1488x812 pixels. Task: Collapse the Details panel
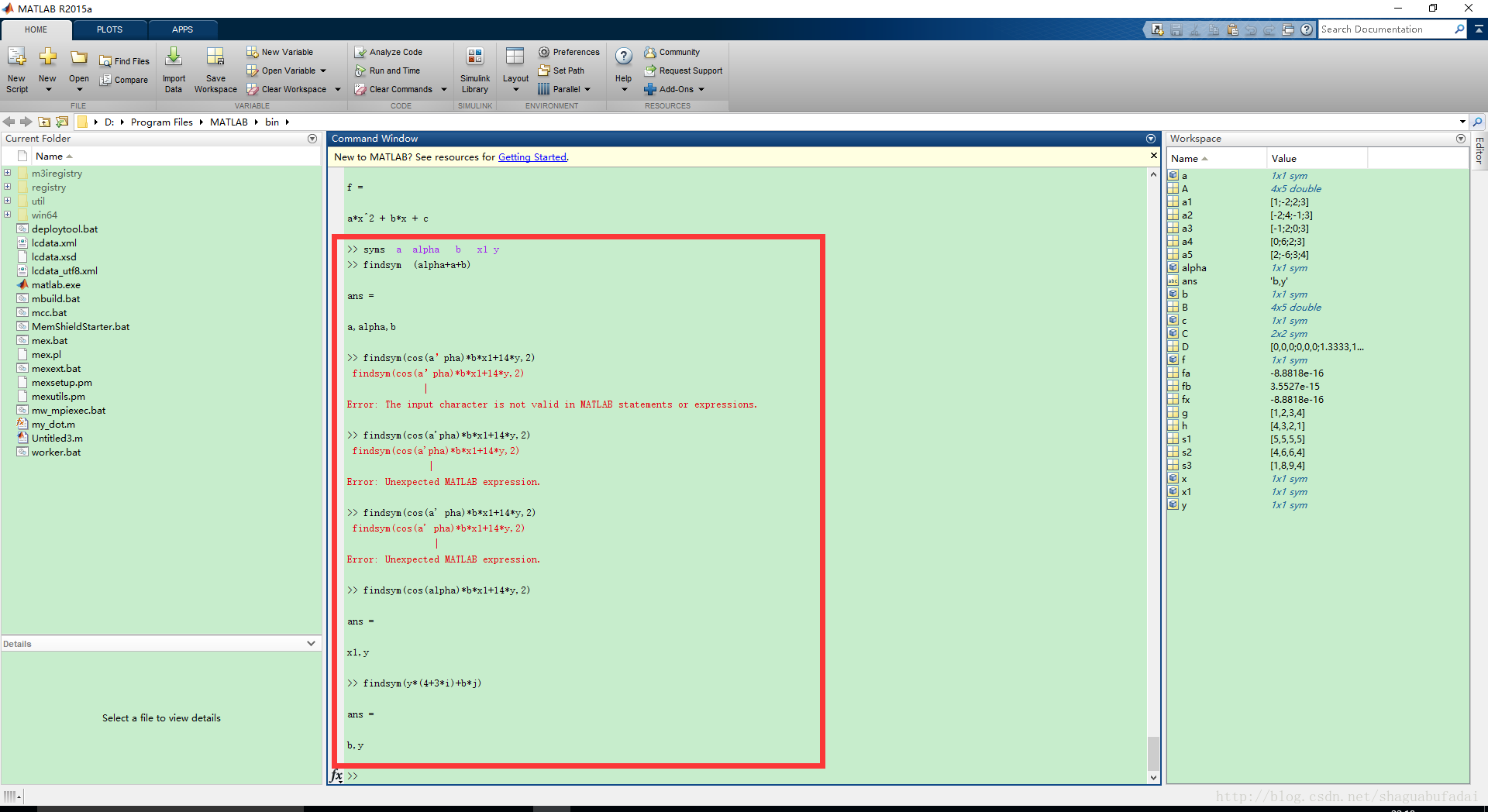pyautogui.click(x=311, y=643)
